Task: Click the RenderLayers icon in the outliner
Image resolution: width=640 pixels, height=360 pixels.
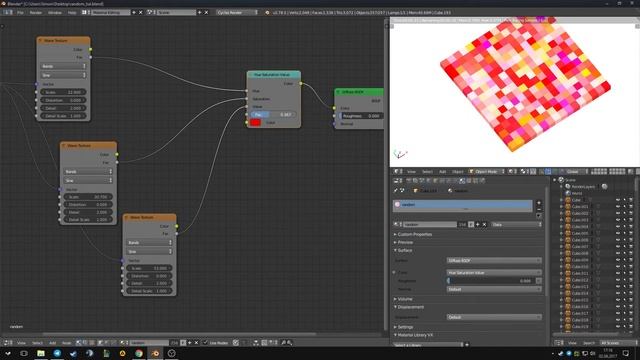Action: (x=568, y=187)
